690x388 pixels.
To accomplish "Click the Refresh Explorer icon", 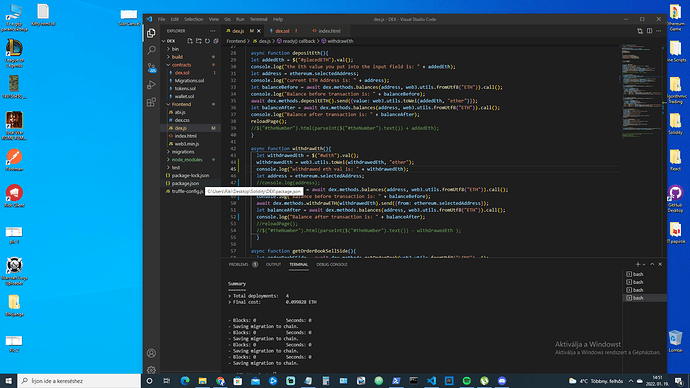I will click(207, 41).
